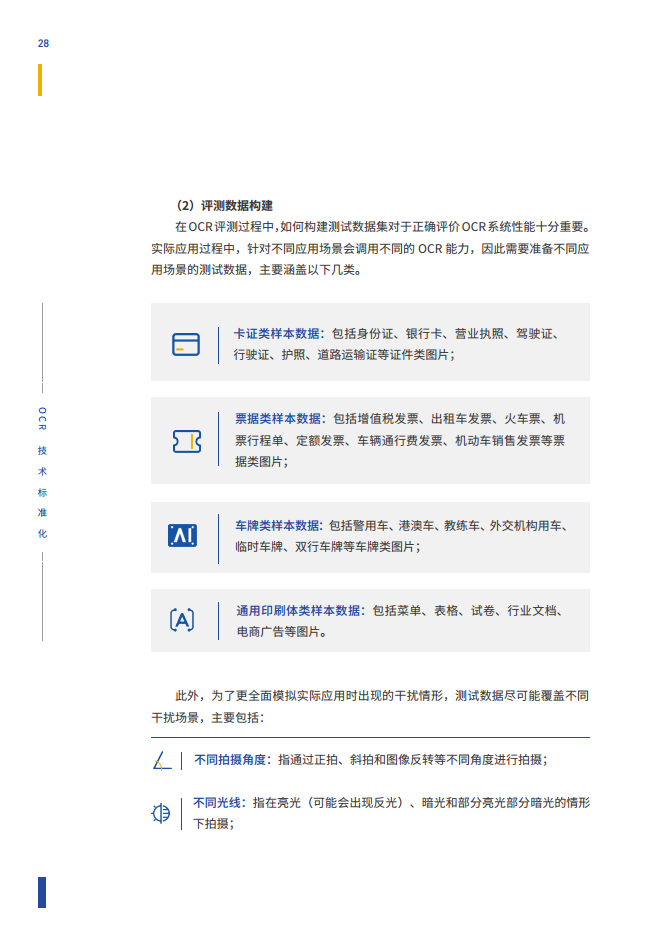Click the label "通用印刷体类样本数据"
The height and width of the screenshot is (944, 665).
(300, 610)
